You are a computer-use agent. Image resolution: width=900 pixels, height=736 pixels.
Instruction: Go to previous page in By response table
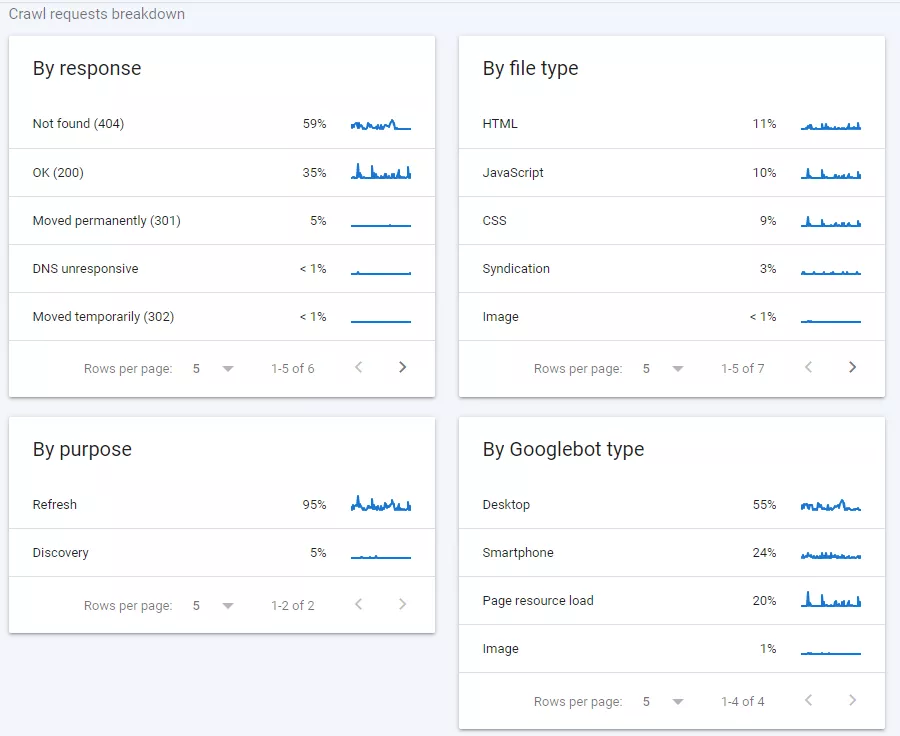pyautogui.click(x=359, y=367)
